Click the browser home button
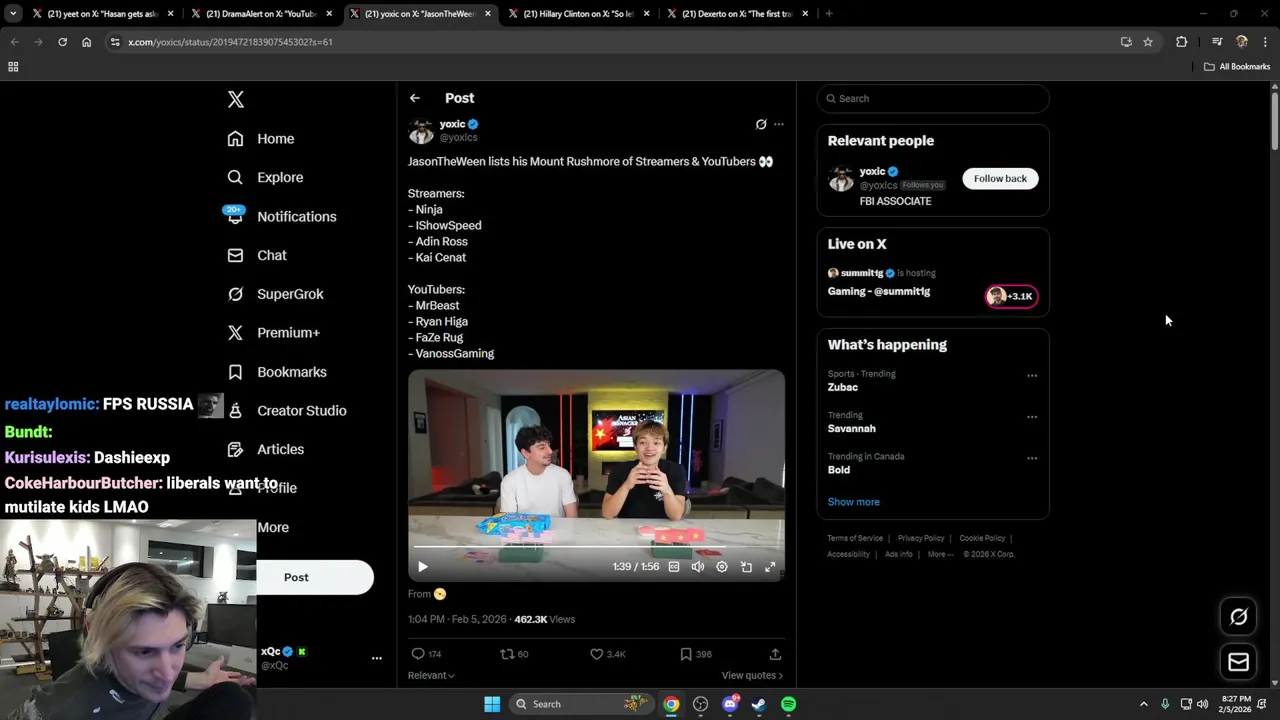Viewport: 1280px width, 720px height. [x=86, y=42]
